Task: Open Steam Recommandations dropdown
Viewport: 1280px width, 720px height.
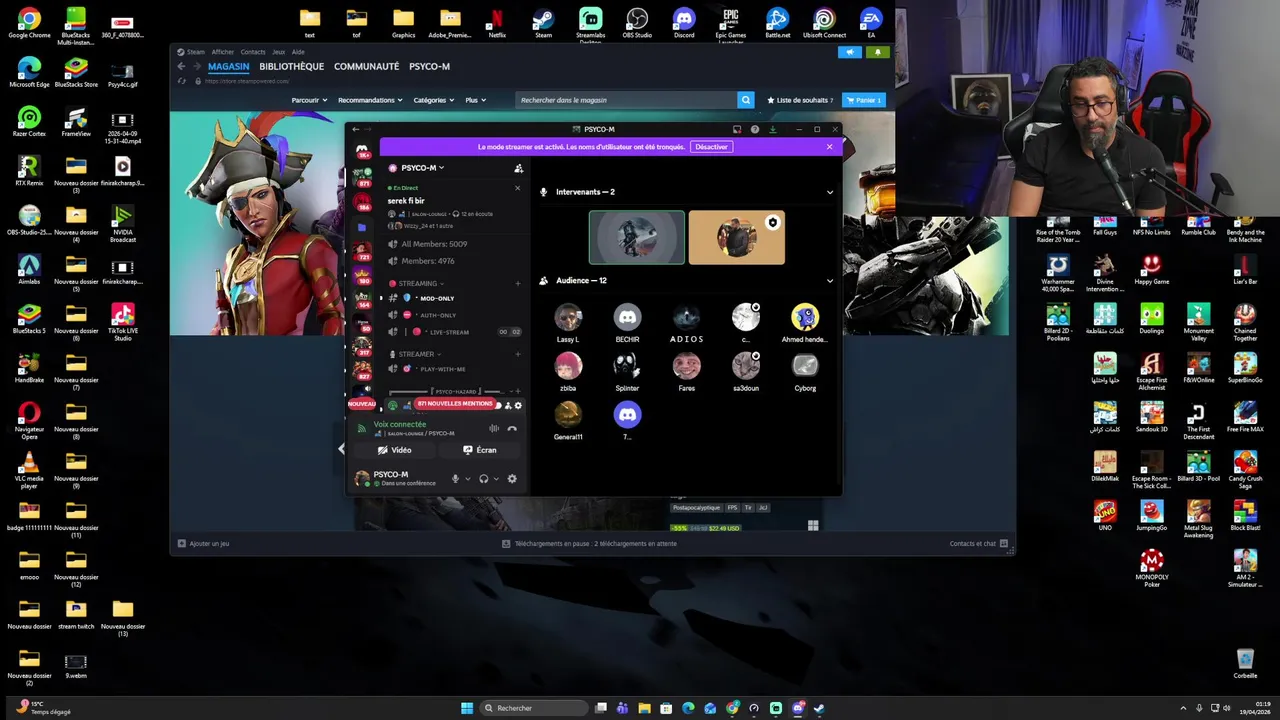Action: point(370,100)
